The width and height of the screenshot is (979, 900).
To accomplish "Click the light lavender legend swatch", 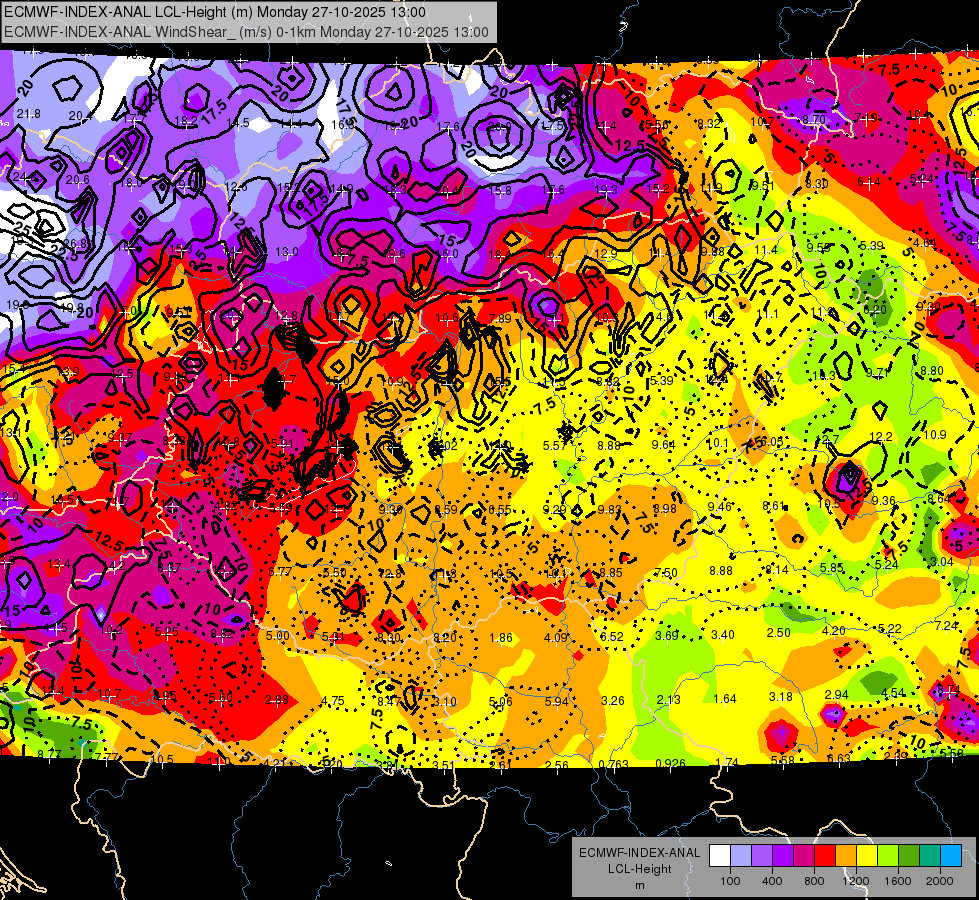I will point(741,856).
